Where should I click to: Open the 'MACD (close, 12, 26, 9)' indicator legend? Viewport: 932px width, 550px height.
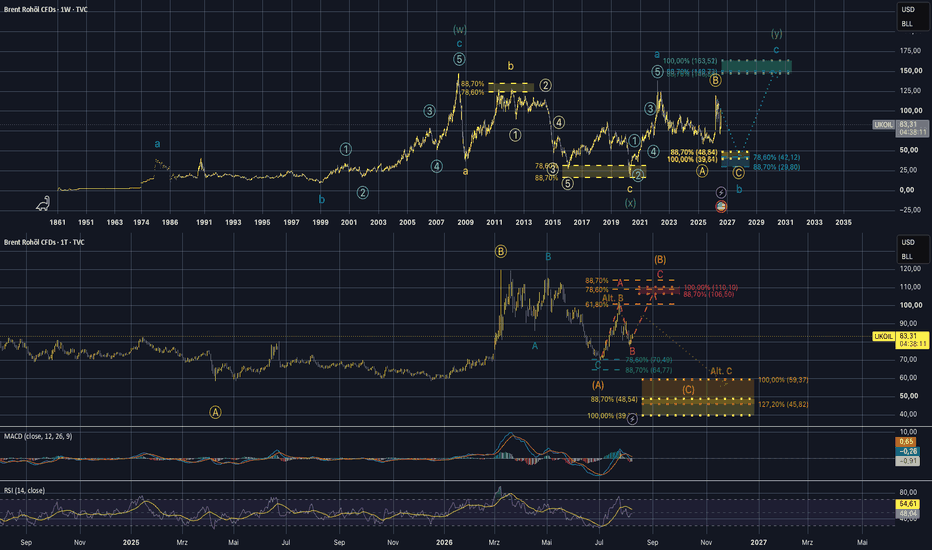coord(38,436)
